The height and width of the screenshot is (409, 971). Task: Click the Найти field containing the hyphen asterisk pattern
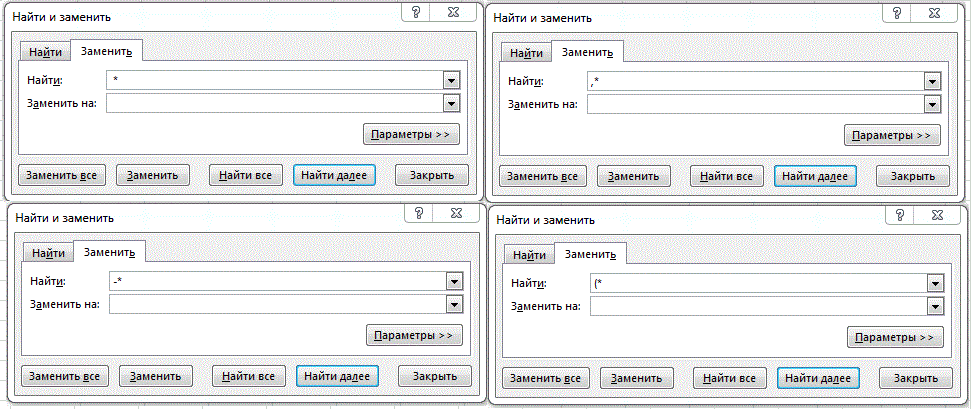pyautogui.click(x=278, y=282)
